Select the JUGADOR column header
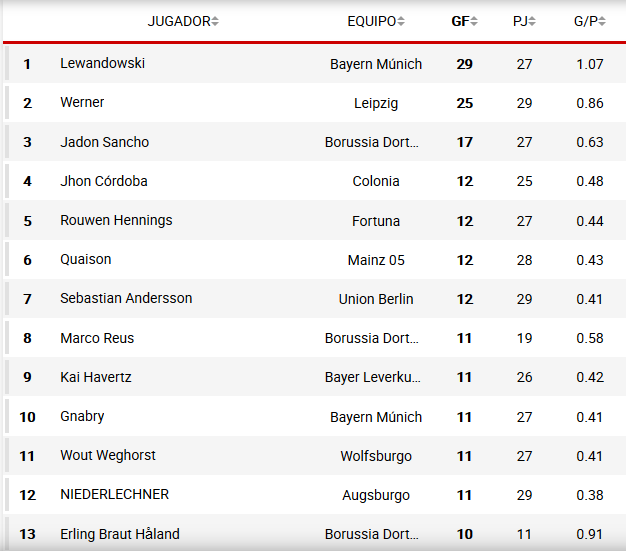626x551 pixels. (179, 21)
